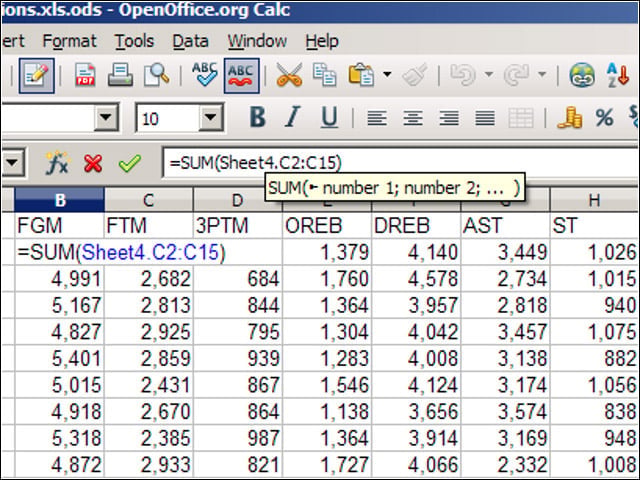Select the cell with value 4,991
The image size is (640, 480).
point(60,279)
